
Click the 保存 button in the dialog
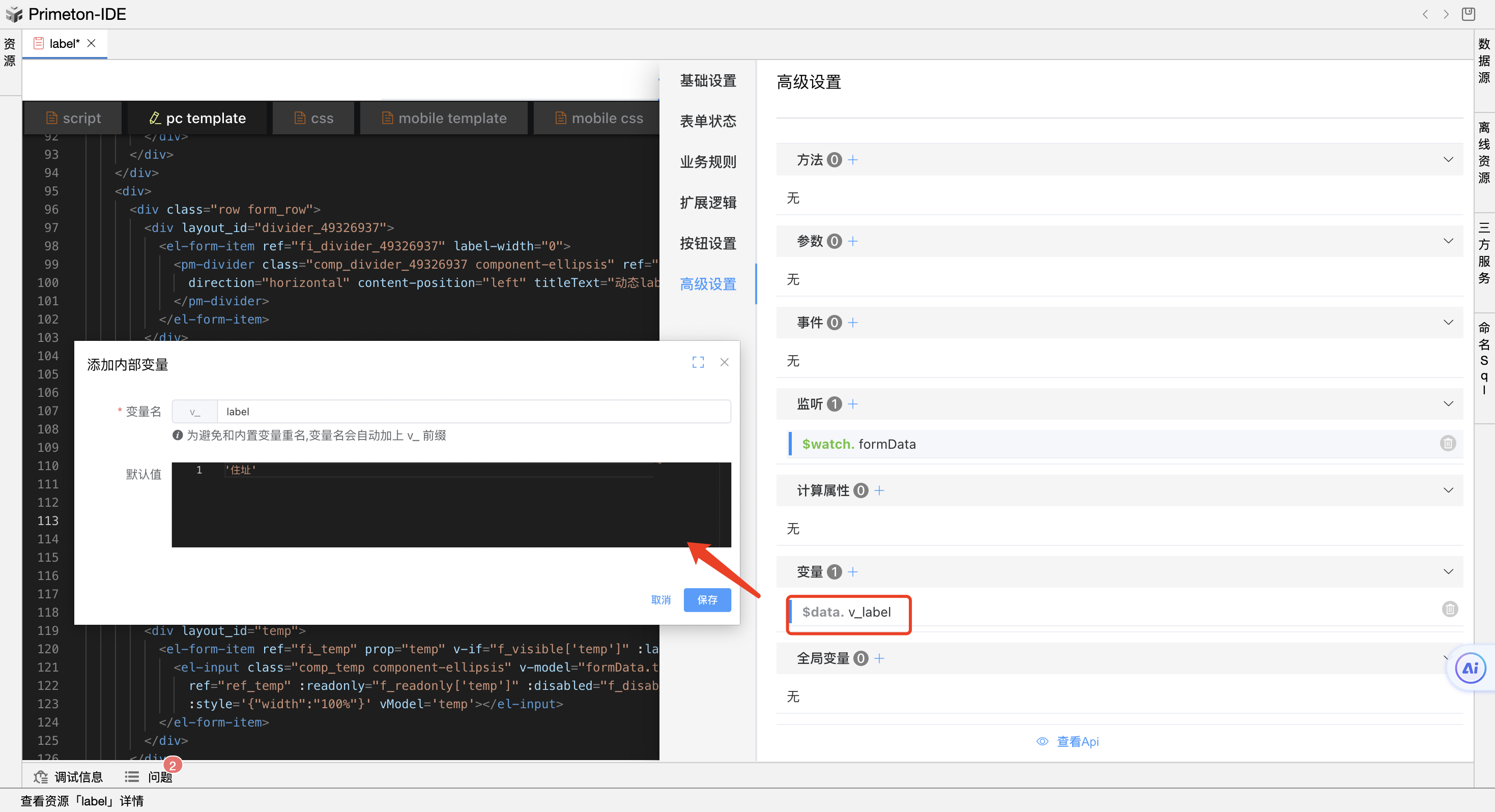click(706, 599)
